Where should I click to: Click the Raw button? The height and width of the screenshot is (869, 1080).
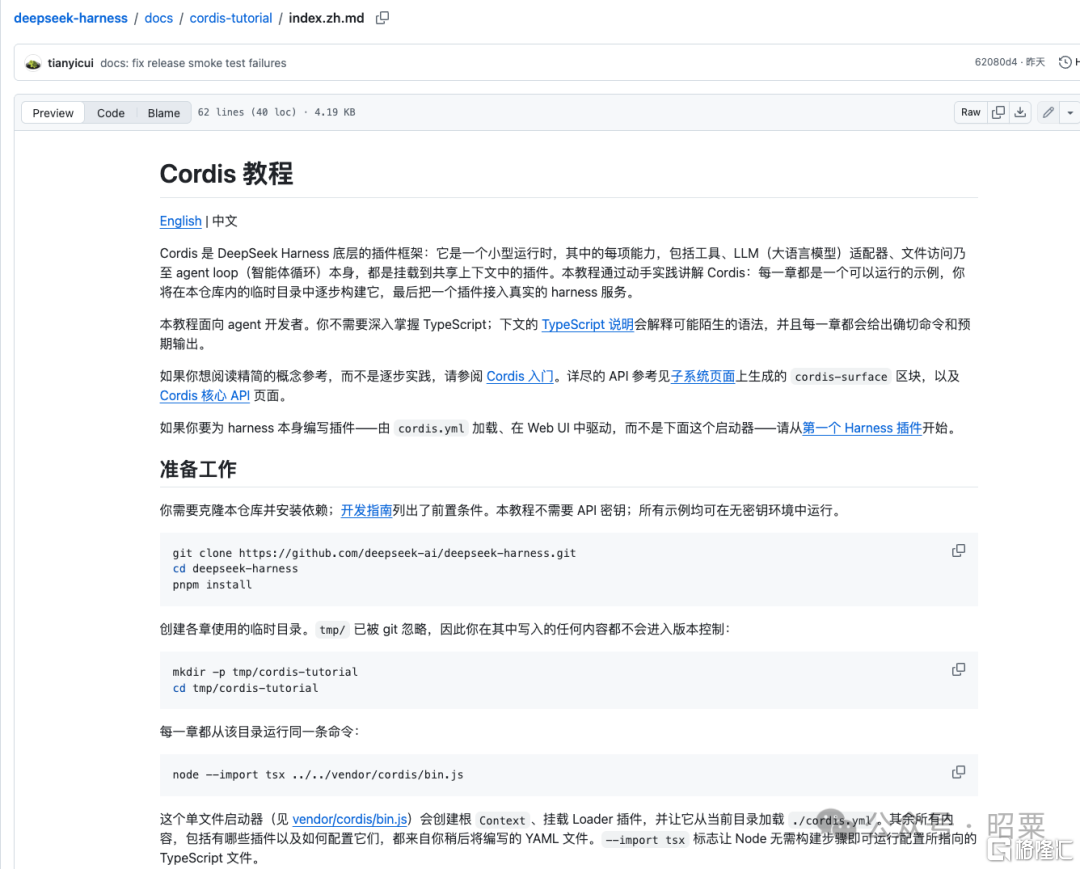[970, 112]
